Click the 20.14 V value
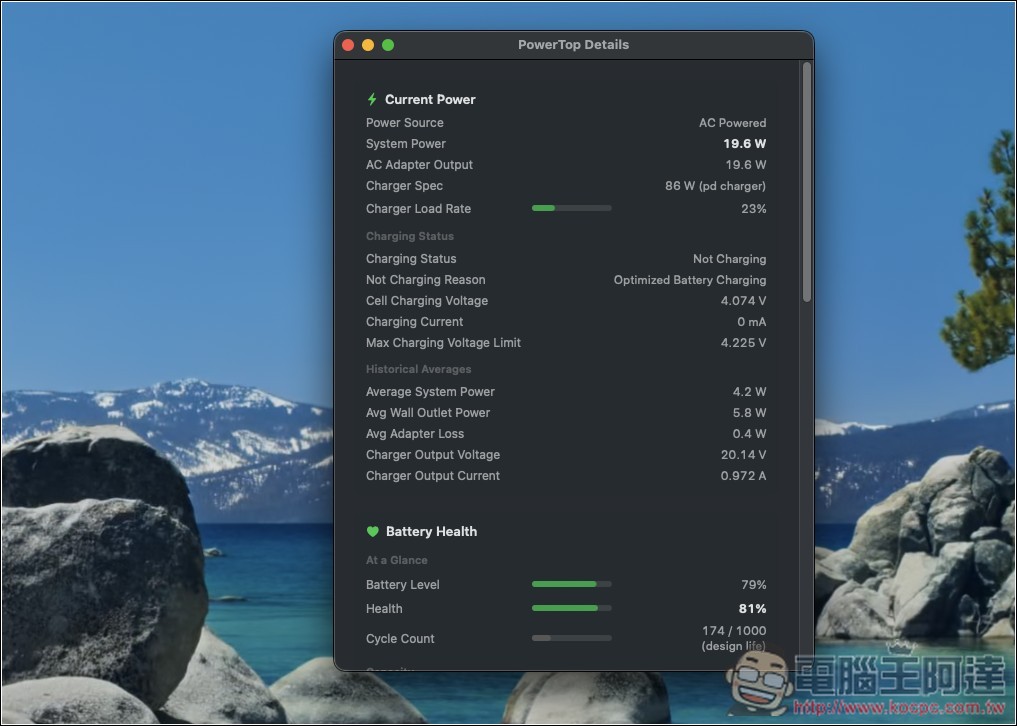1017x726 pixels. tap(743, 455)
